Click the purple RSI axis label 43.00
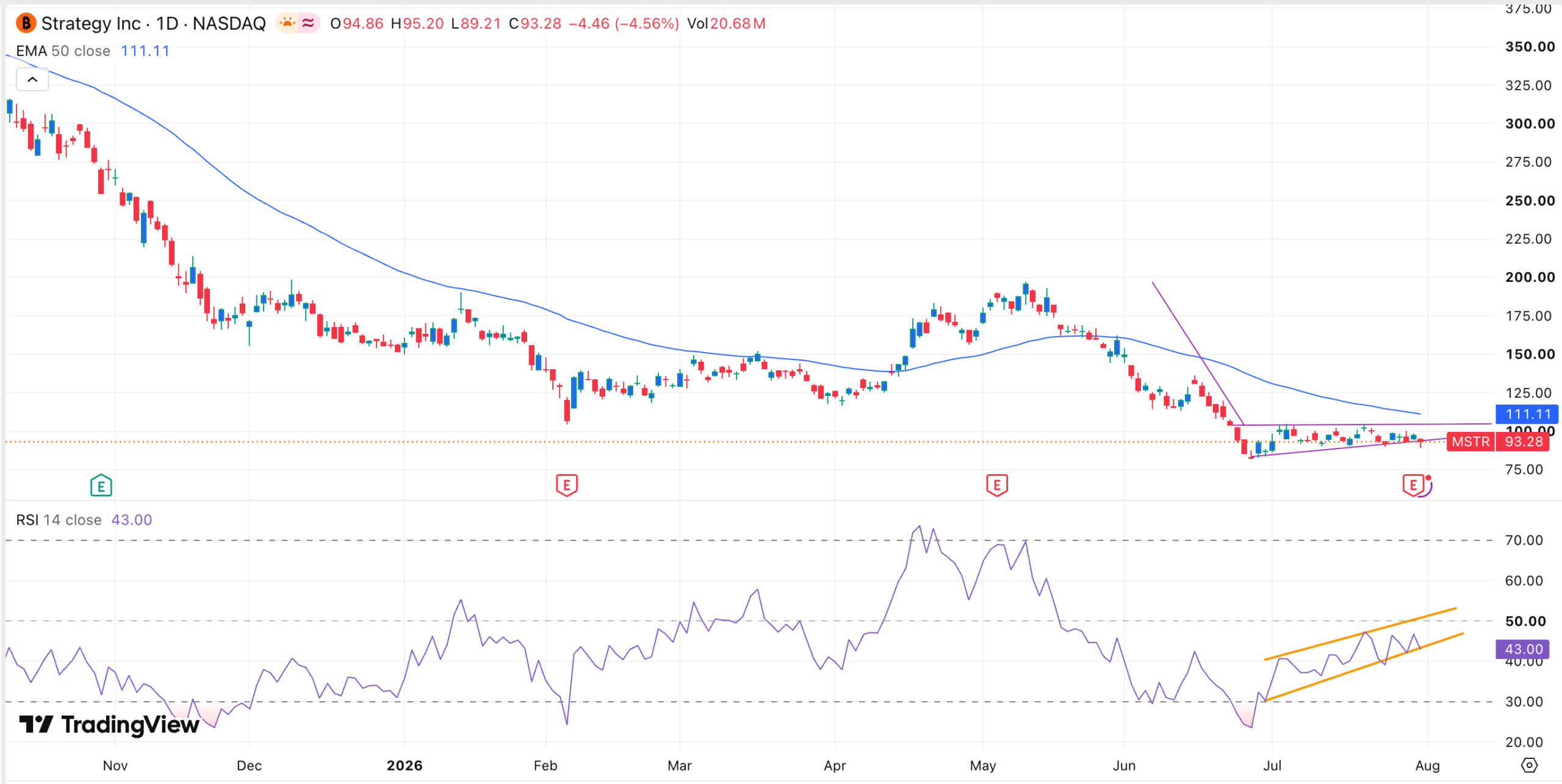Viewport: 1562px width, 784px height. point(1523,649)
